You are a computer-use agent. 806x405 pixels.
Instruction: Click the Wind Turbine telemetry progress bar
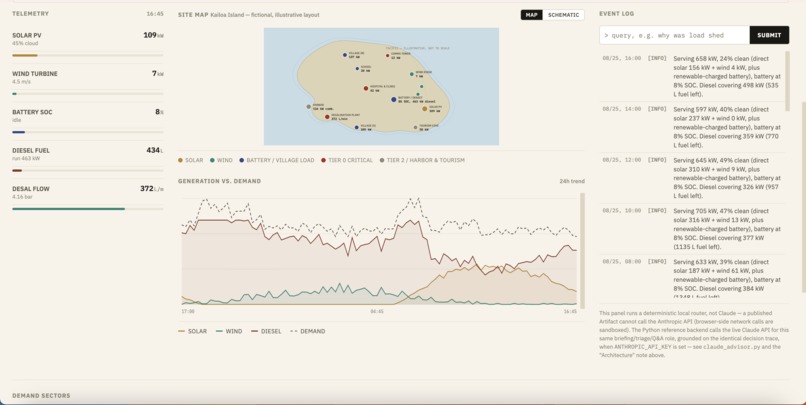87,94
